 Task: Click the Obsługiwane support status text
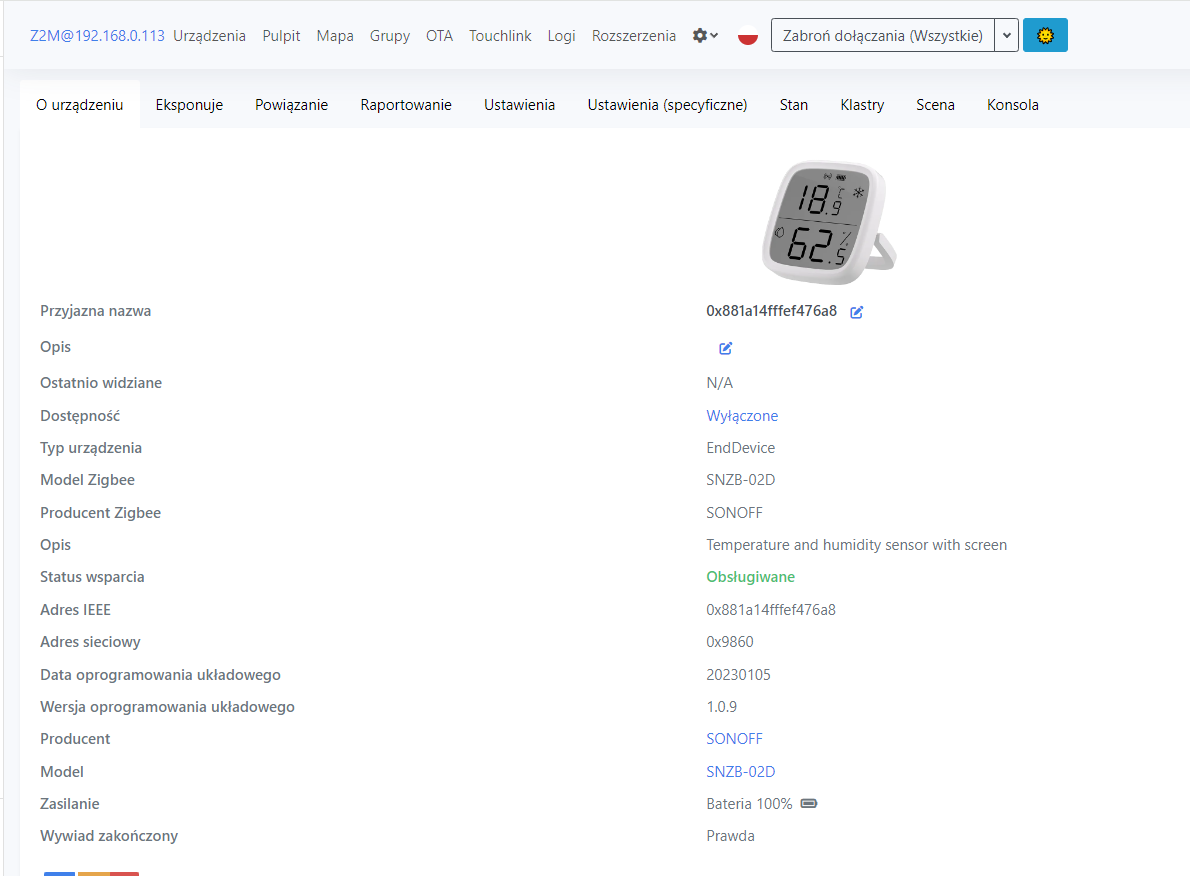coord(751,577)
